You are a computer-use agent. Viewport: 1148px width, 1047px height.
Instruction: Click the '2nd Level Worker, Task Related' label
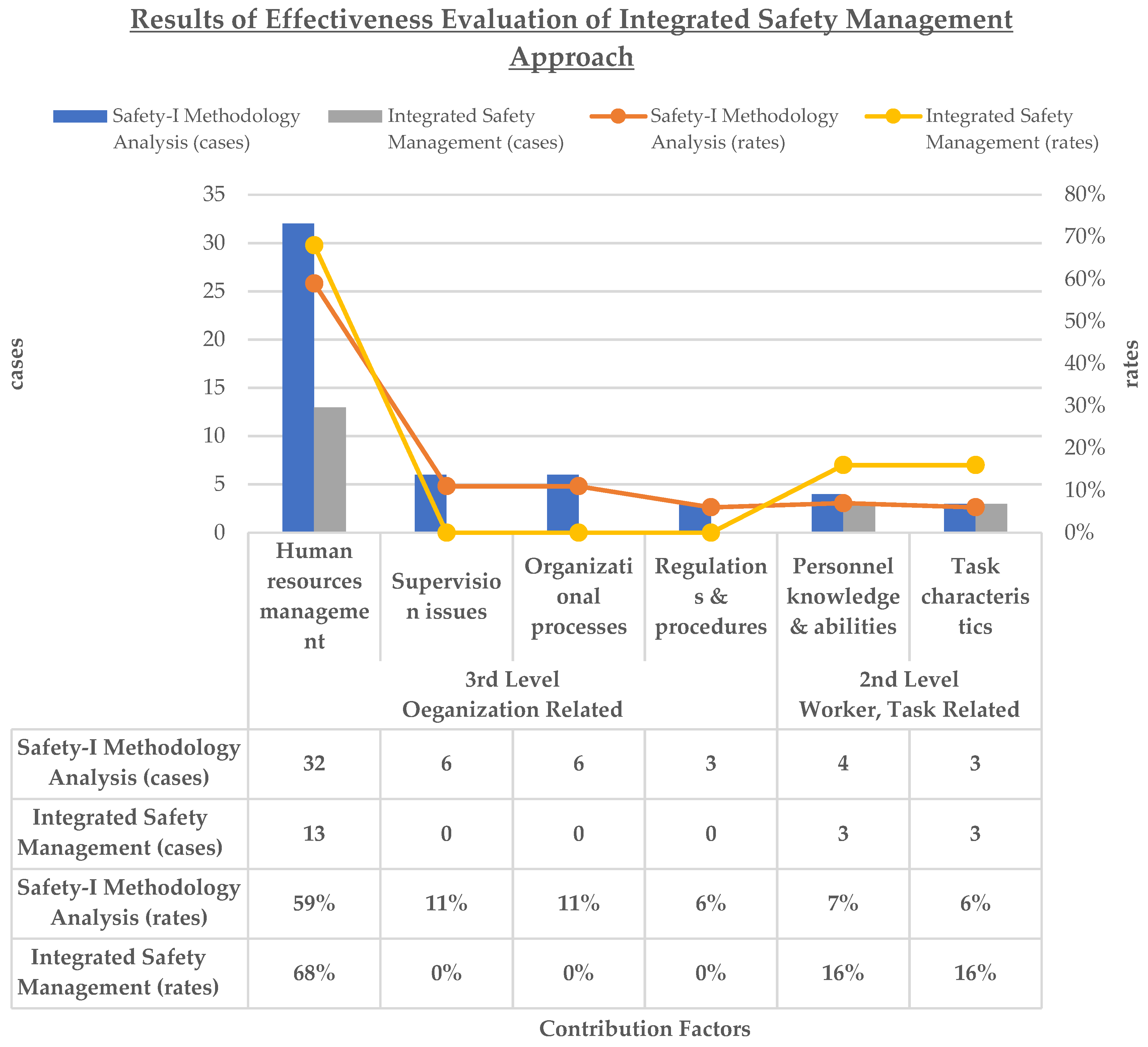(x=909, y=695)
